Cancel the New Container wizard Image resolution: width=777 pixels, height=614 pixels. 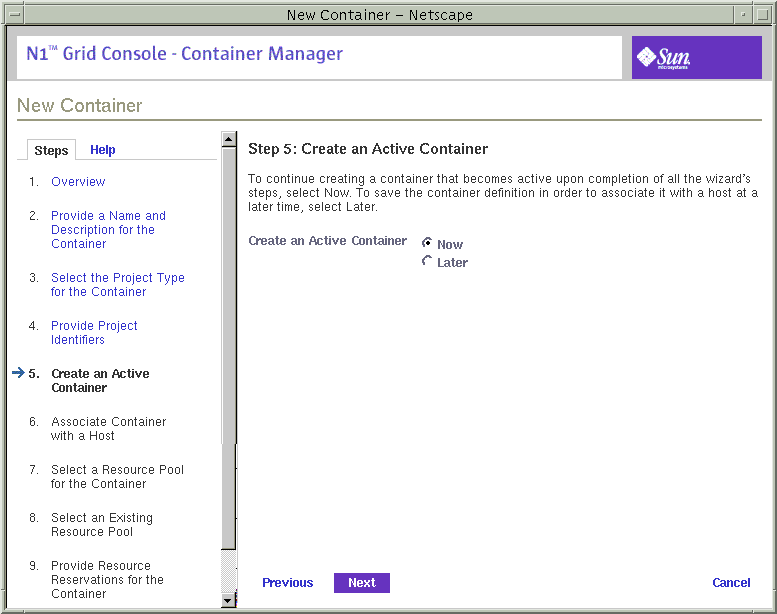point(731,583)
